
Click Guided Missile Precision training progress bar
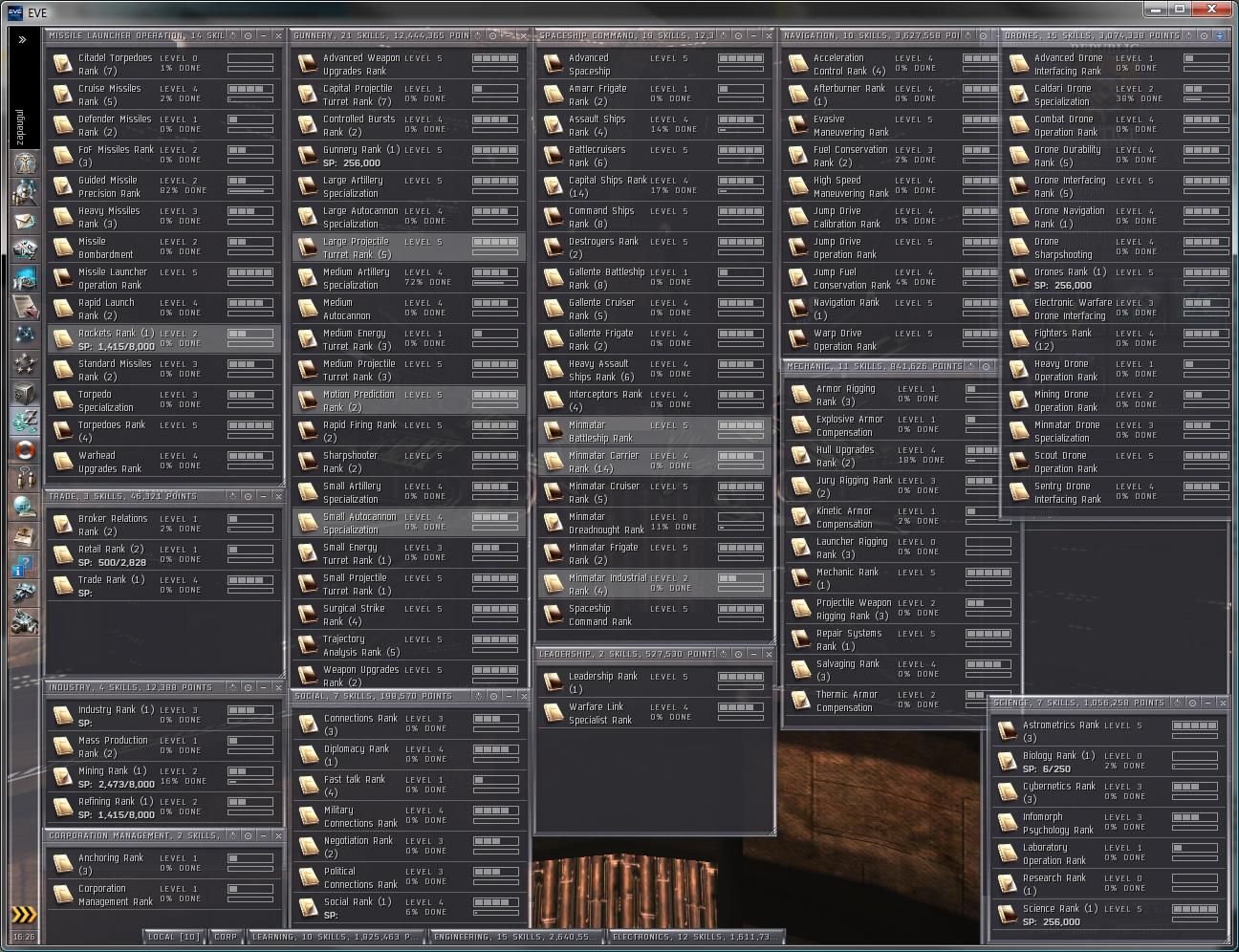coord(250,190)
